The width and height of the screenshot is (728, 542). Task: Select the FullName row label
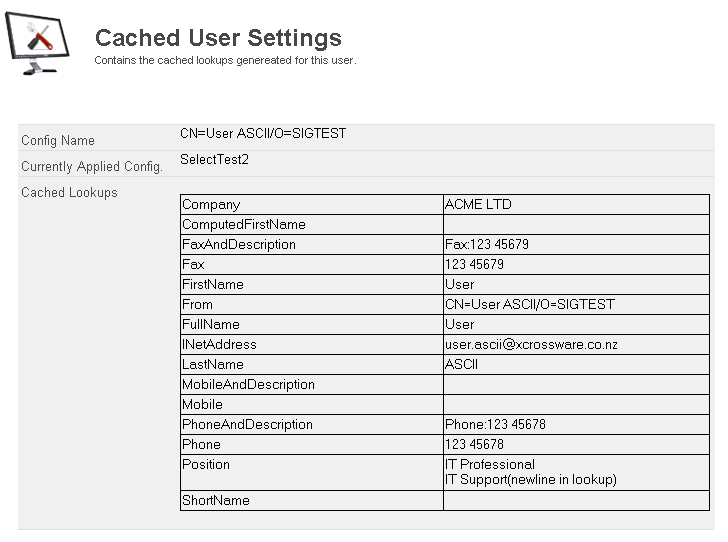coord(211,325)
